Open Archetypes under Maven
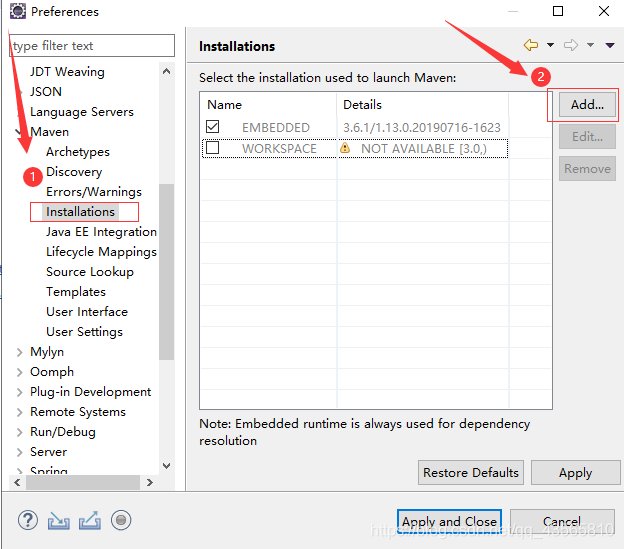Viewport: 624px width, 549px height. tap(78, 152)
